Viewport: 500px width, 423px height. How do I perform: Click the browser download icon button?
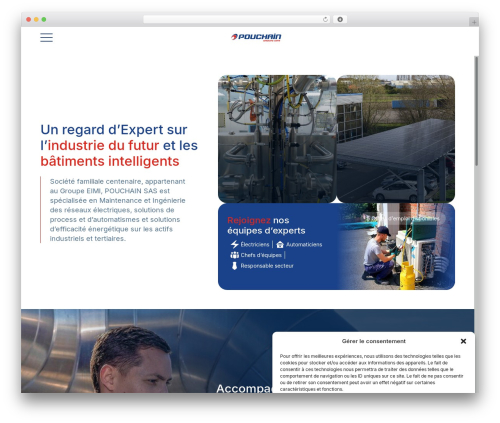tap(340, 19)
